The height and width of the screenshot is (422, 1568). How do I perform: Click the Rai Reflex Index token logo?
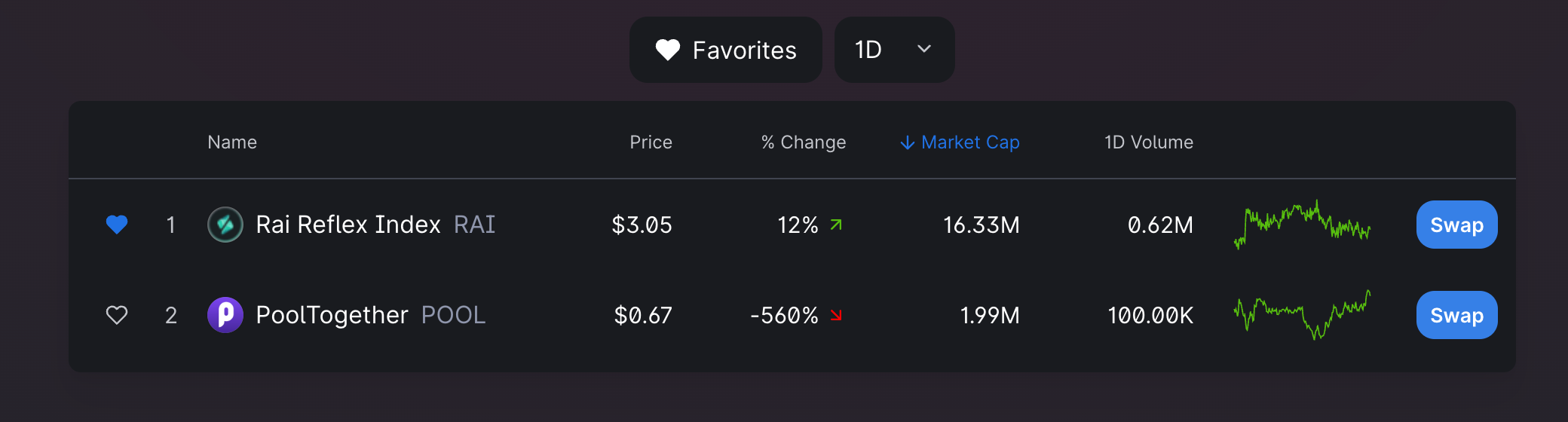(x=225, y=225)
